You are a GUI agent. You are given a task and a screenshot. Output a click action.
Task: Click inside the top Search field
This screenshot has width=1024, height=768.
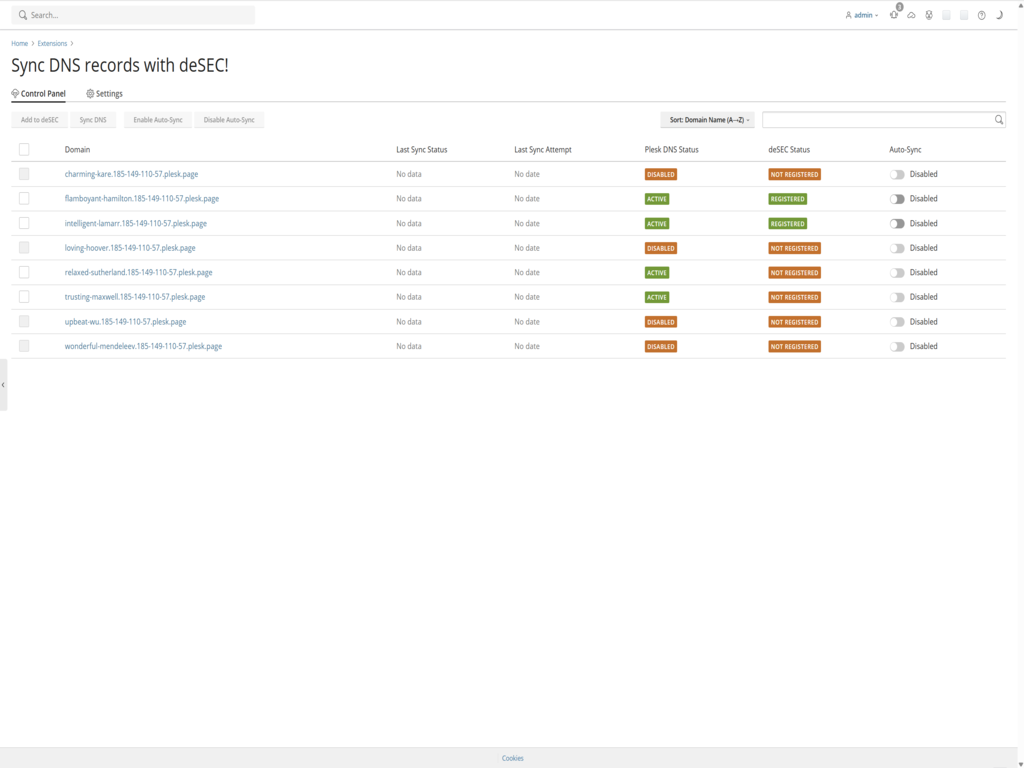tap(130, 15)
